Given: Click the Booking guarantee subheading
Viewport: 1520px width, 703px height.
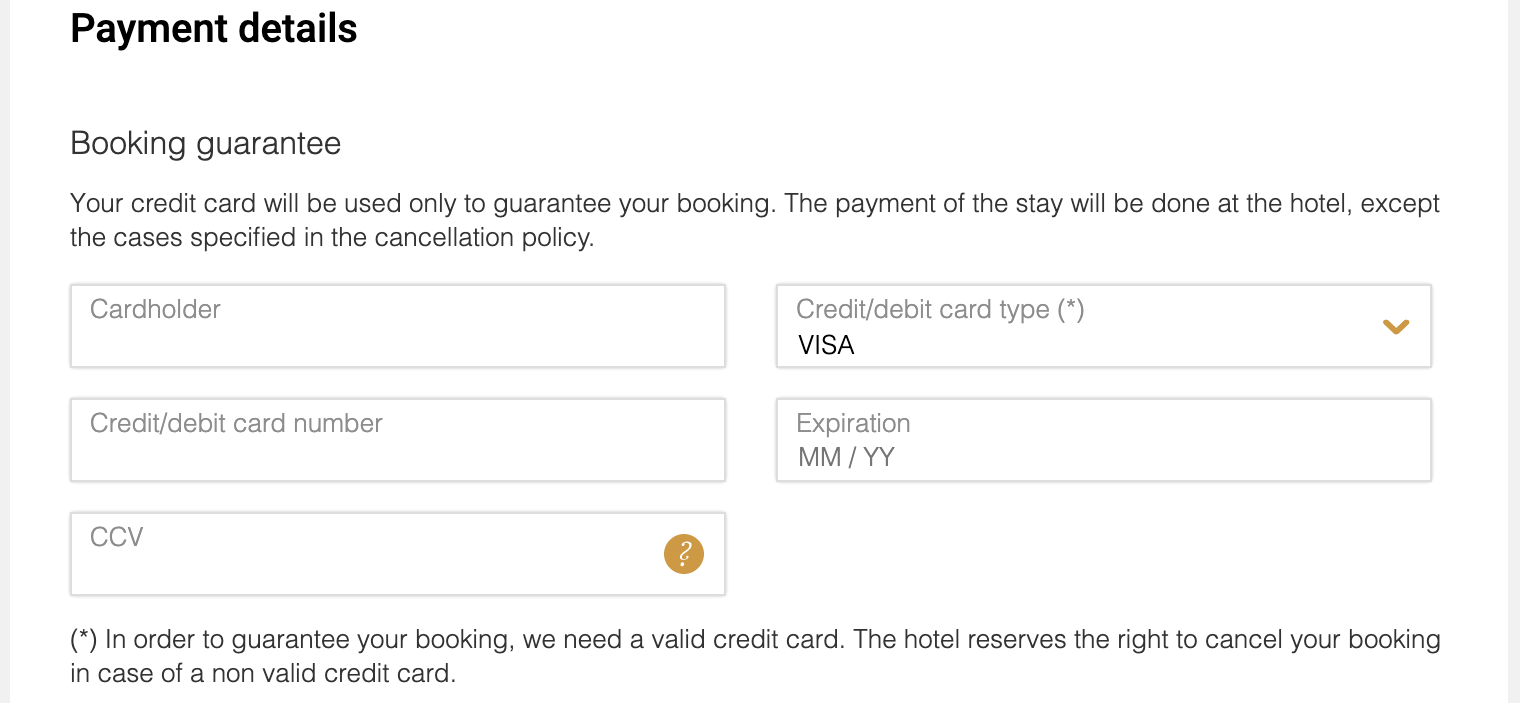Looking at the screenshot, I should [205, 144].
